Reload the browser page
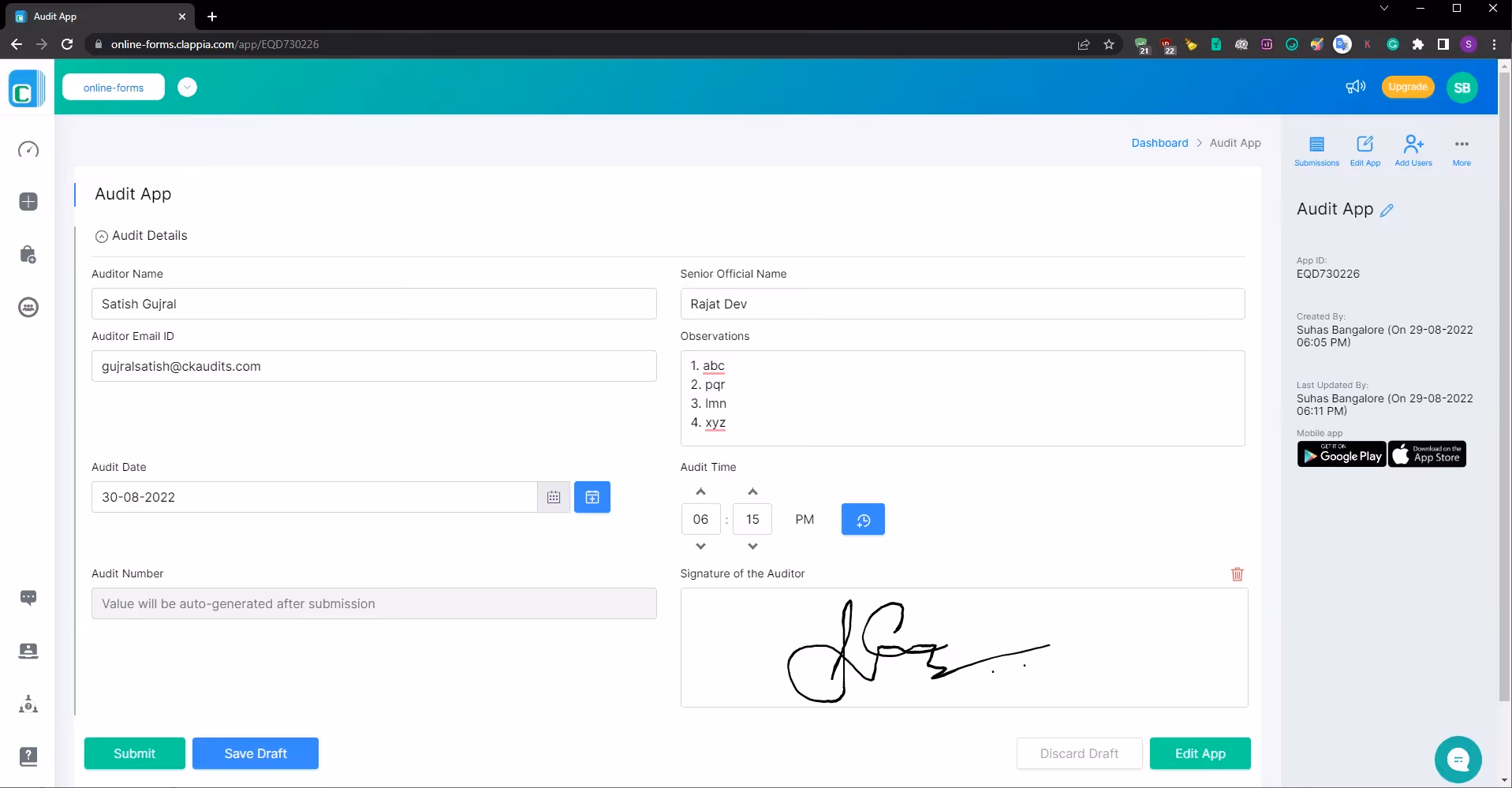Image resolution: width=1512 pixels, height=788 pixels. coord(67,44)
